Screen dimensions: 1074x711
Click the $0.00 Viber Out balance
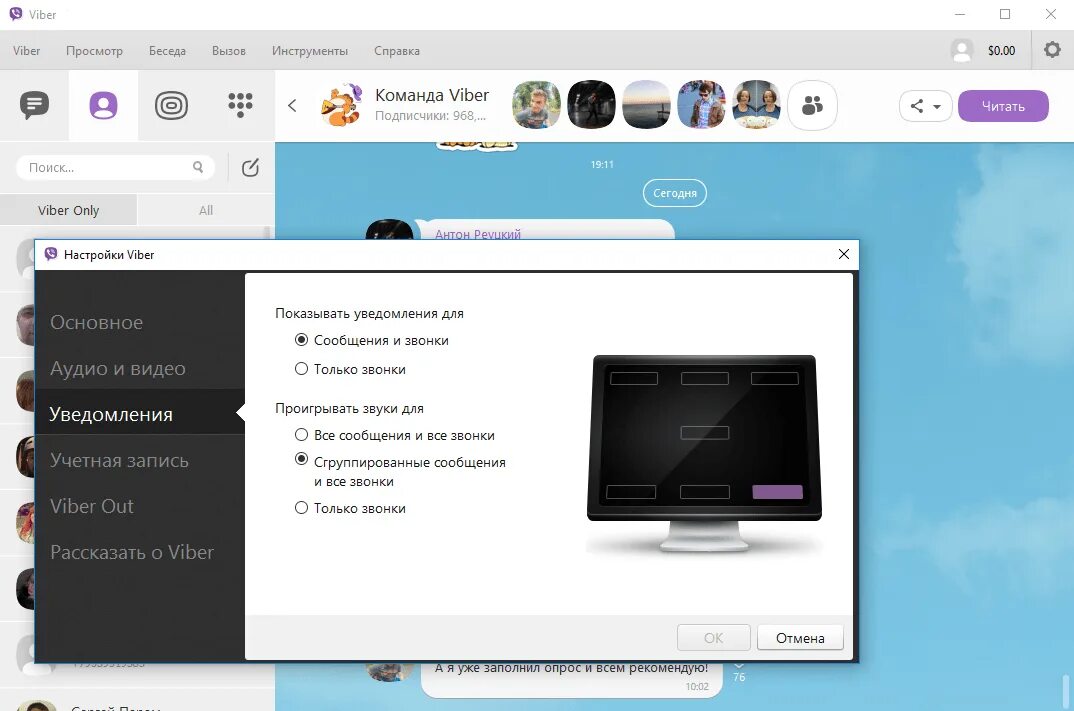[x=1001, y=51]
